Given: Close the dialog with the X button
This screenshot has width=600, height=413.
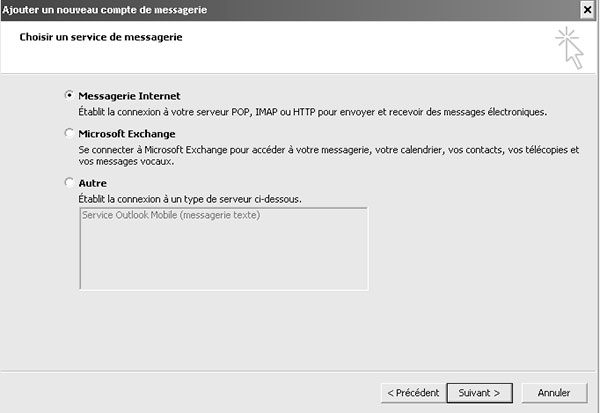Looking at the screenshot, I should tap(587, 10).
